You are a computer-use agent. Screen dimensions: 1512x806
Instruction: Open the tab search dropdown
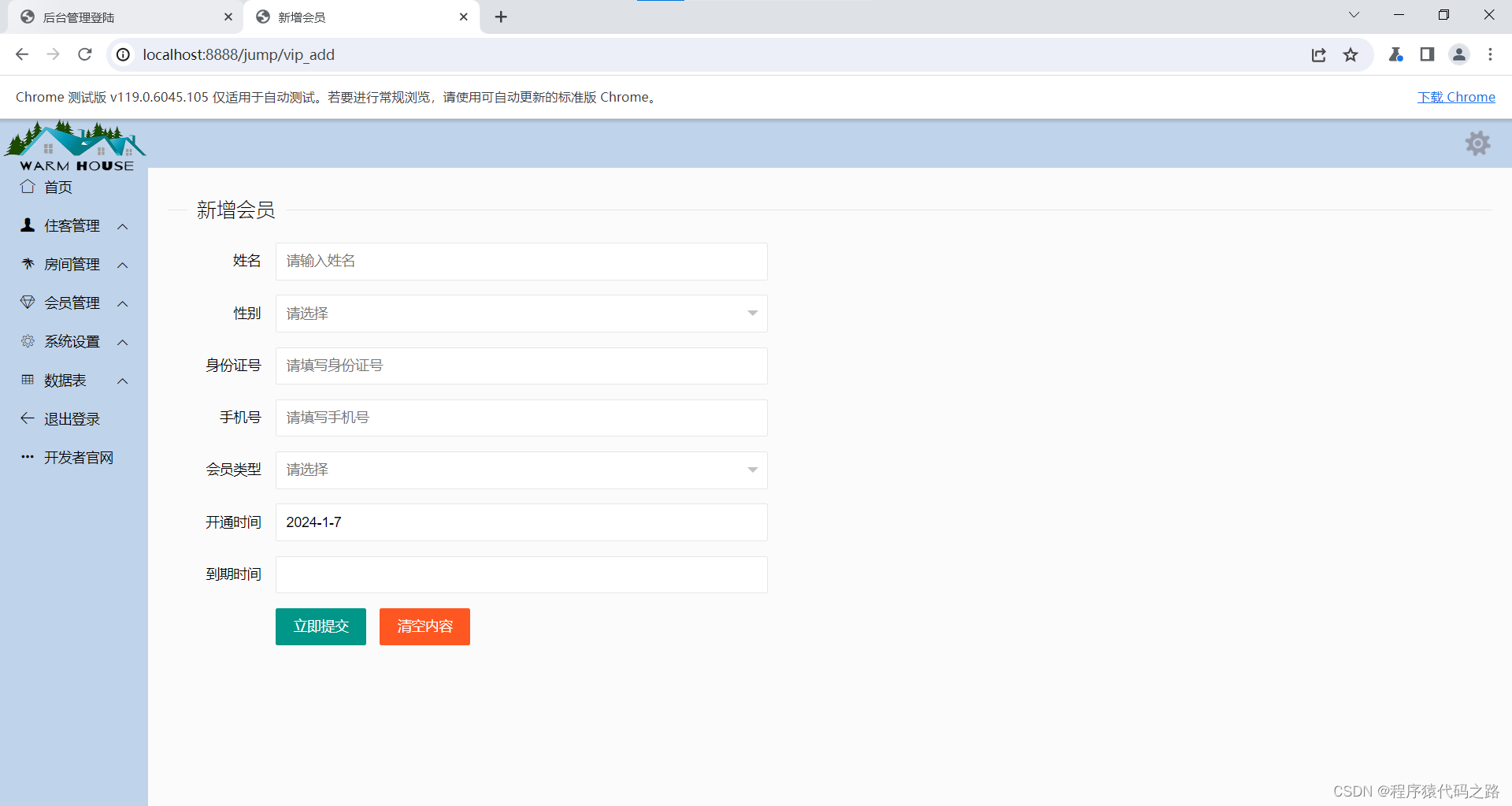tap(1354, 15)
